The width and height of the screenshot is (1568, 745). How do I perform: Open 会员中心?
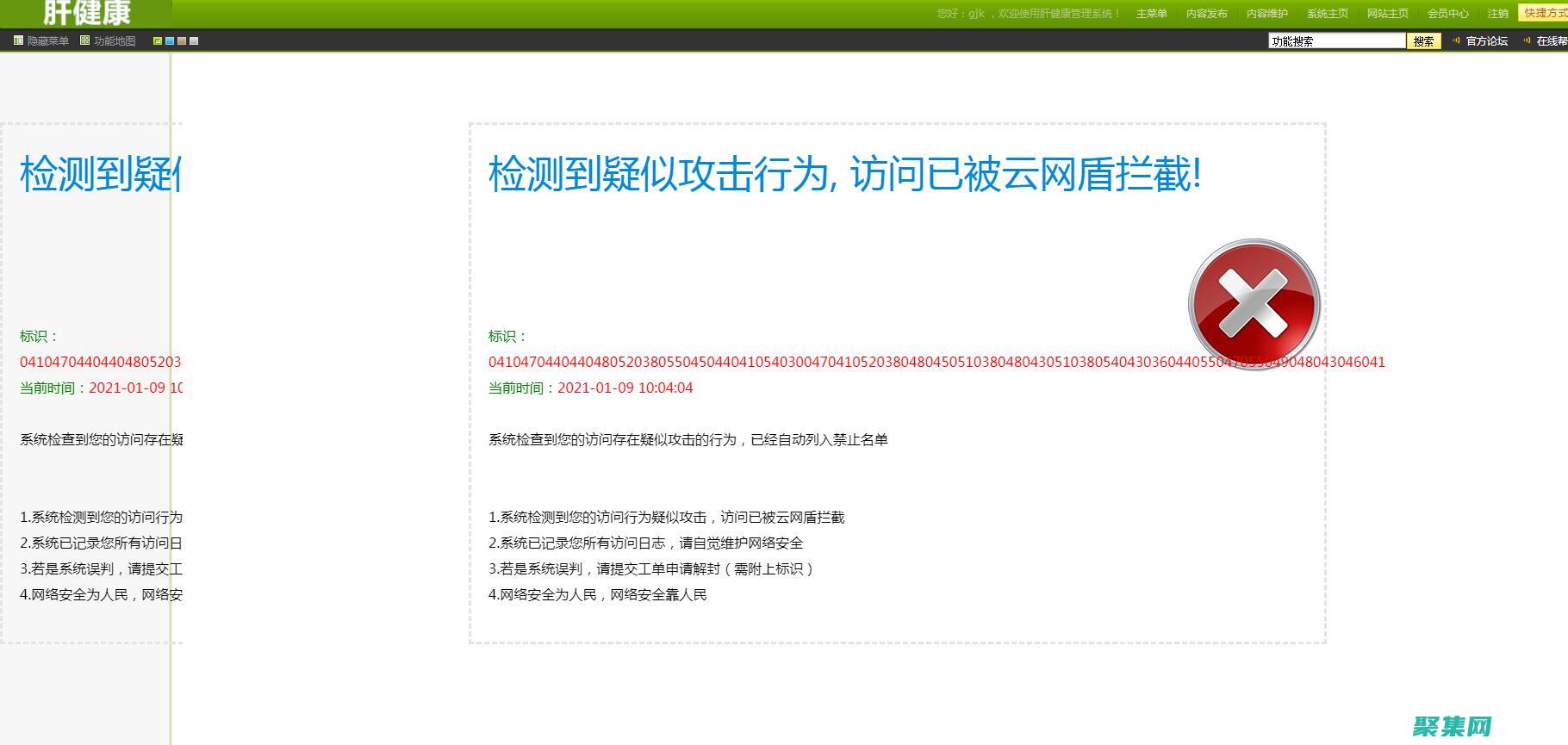(x=1447, y=14)
